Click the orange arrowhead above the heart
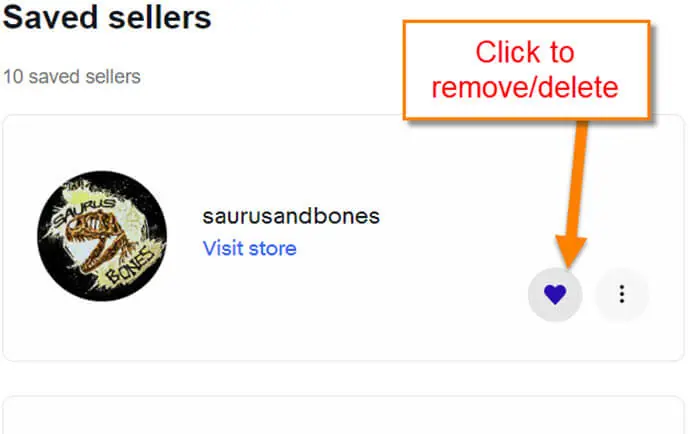700x434 pixels. 570,252
